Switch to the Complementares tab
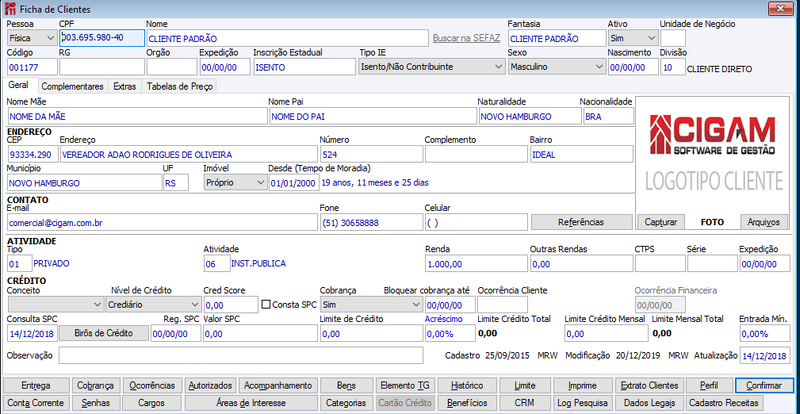This screenshot has width=800, height=414. pyautogui.click(x=72, y=86)
